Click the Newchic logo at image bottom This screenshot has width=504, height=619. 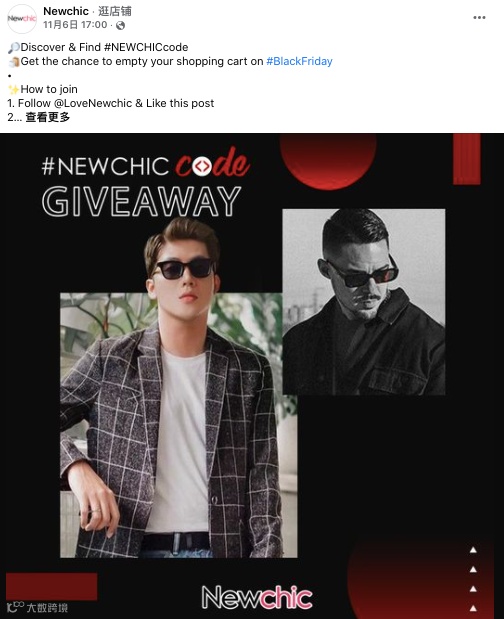(x=257, y=598)
